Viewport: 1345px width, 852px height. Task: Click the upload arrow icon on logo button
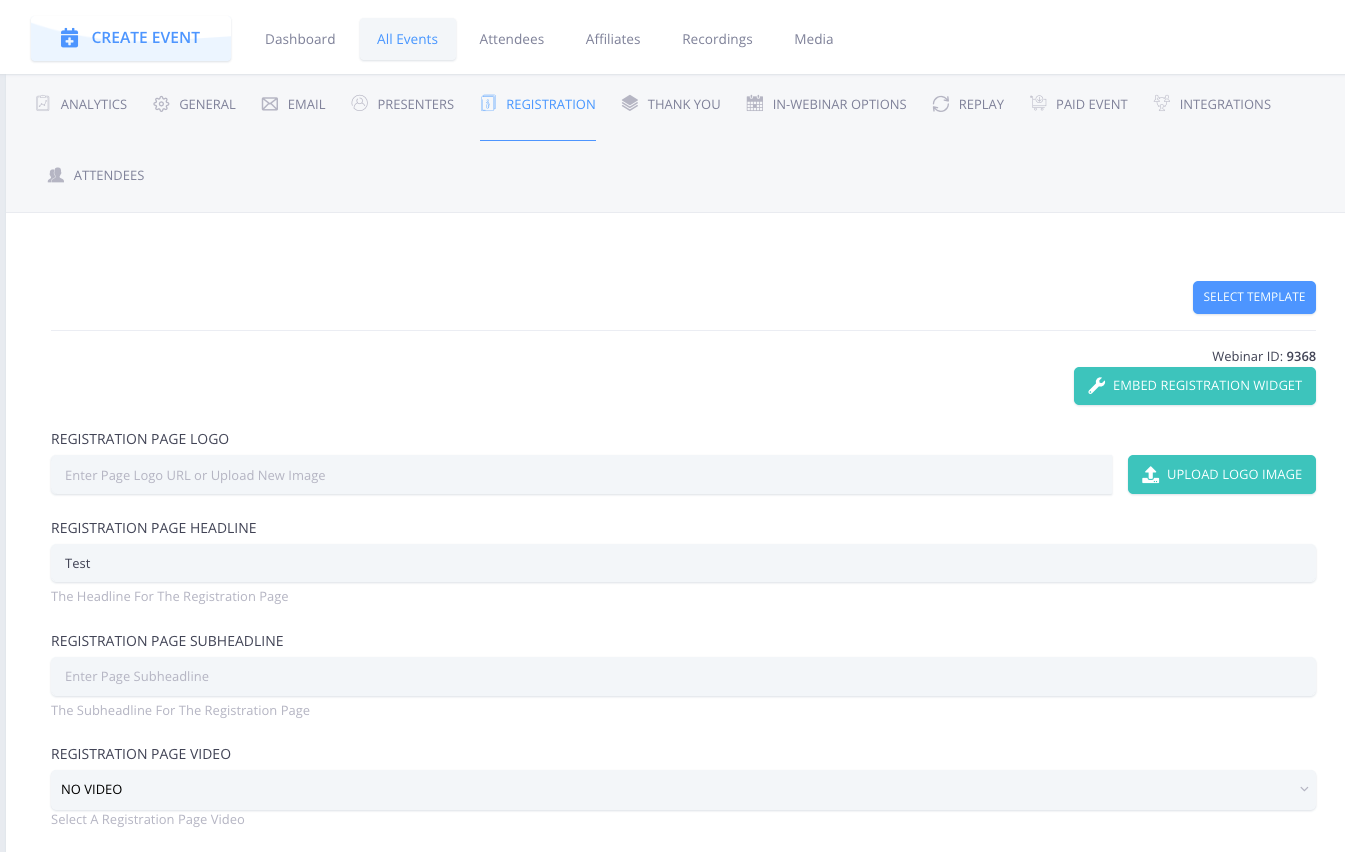pyautogui.click(x=1150, y=475)
